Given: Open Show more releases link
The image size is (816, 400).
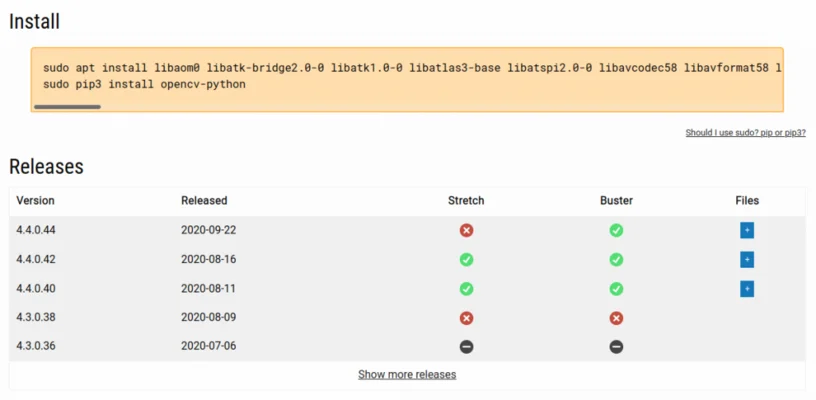Looking at the screenshot, I should pyautogui.click(x=407, y=375).
